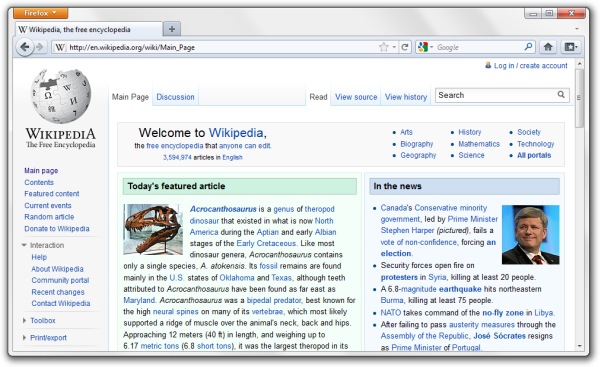Viewport: 600px width, 367px height.
Task: Open Contact Wikipedia link
Action: coord(61,303)
